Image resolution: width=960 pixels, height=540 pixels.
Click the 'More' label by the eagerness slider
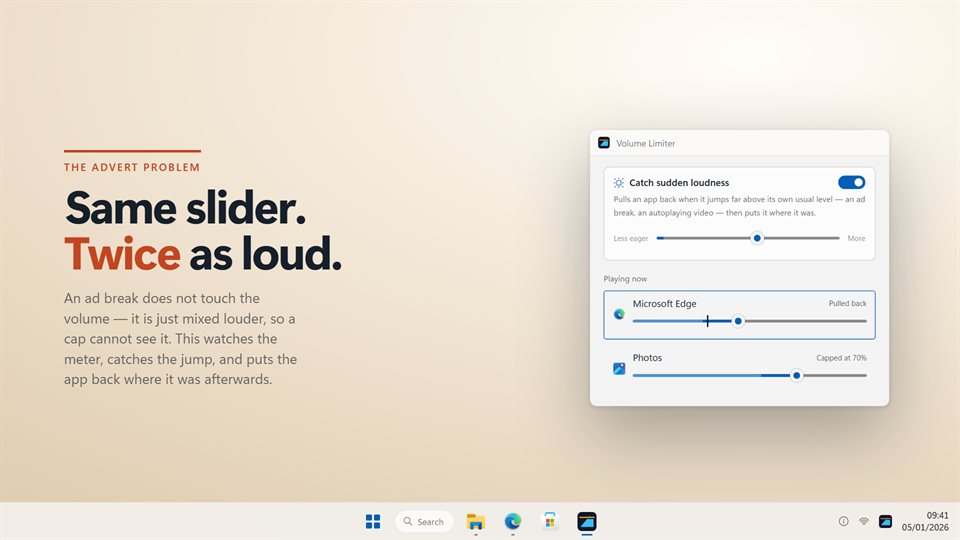pos(857,239)
